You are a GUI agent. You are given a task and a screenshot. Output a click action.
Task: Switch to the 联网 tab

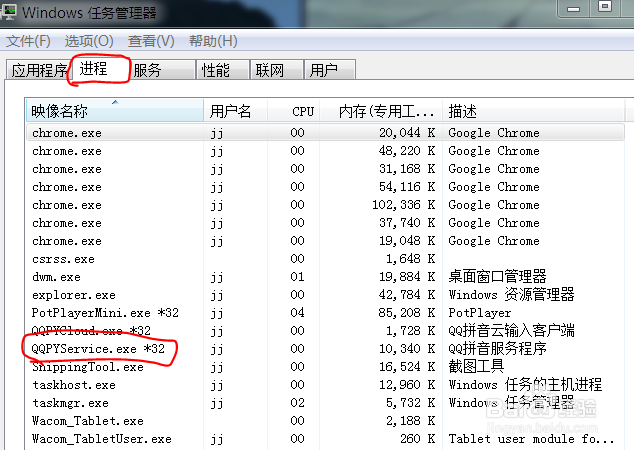click(277, 70)
